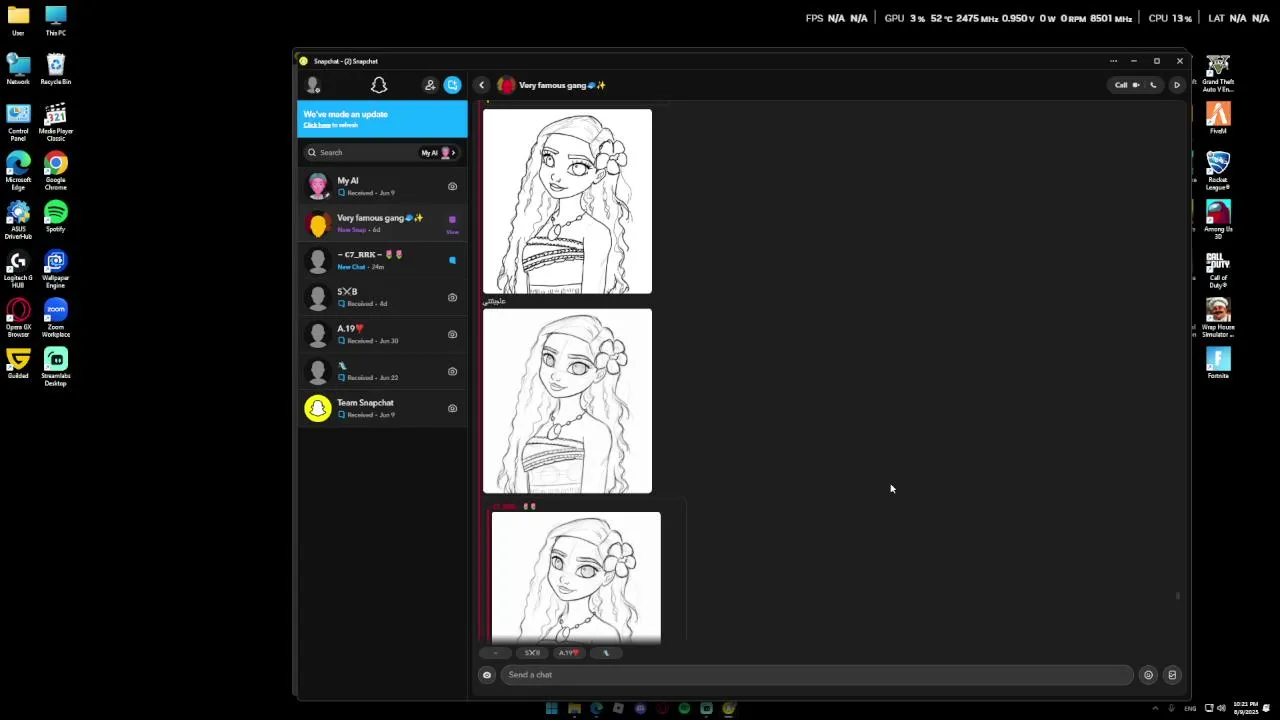This screenshot has height=720, width=1280.
Task: Show hidden system tray icons
Action: point(1155,709)
